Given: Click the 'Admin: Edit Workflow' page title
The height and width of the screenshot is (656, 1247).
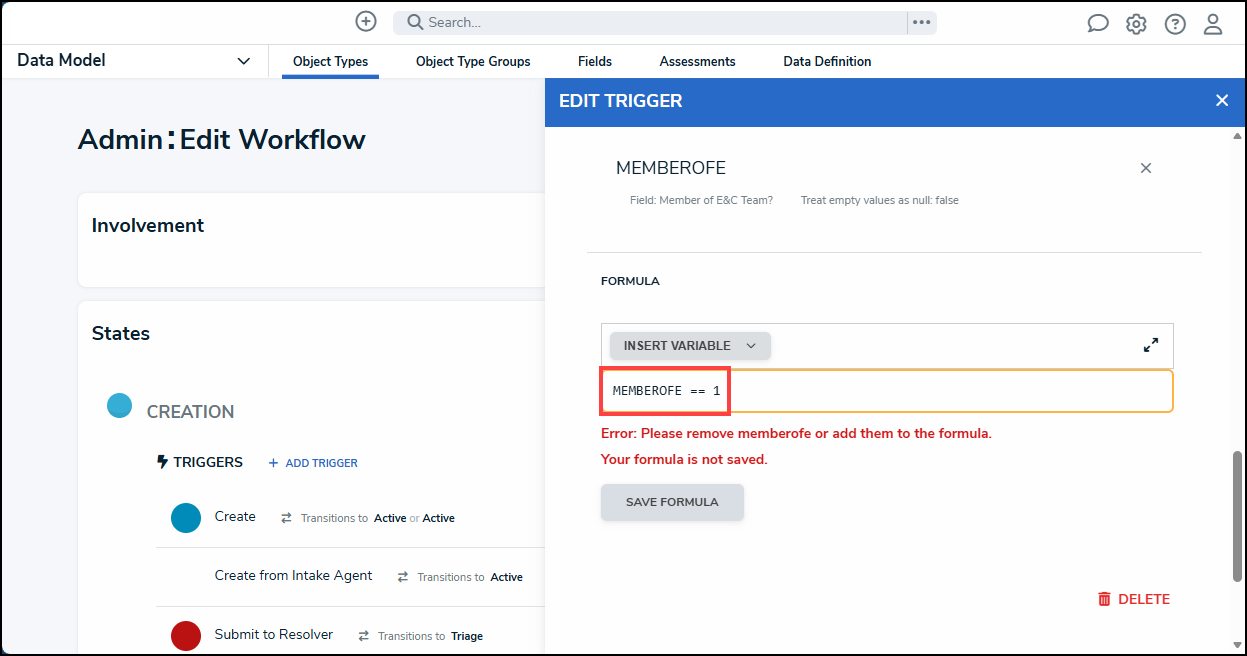Looking at the screenshot, I should click(x=222, y=139).
